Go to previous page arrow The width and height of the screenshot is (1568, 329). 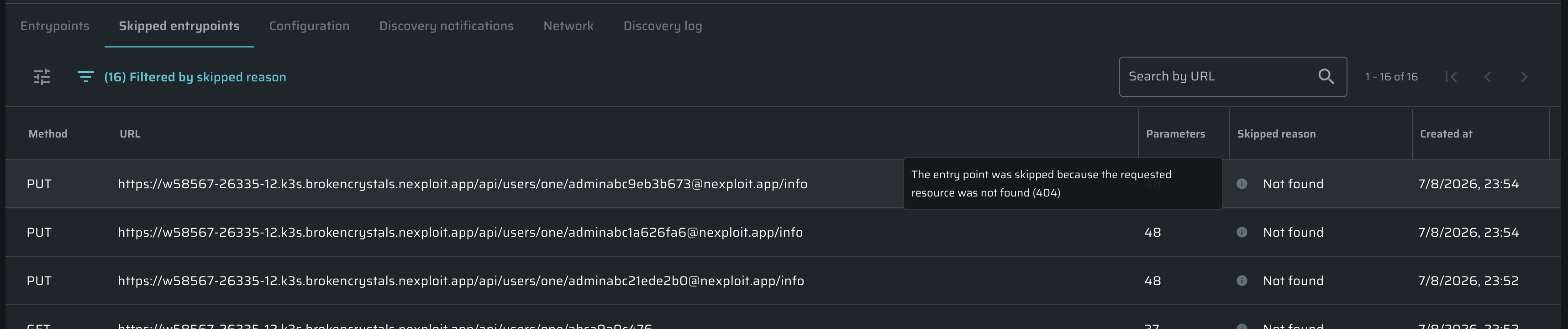pos(1488,77)
